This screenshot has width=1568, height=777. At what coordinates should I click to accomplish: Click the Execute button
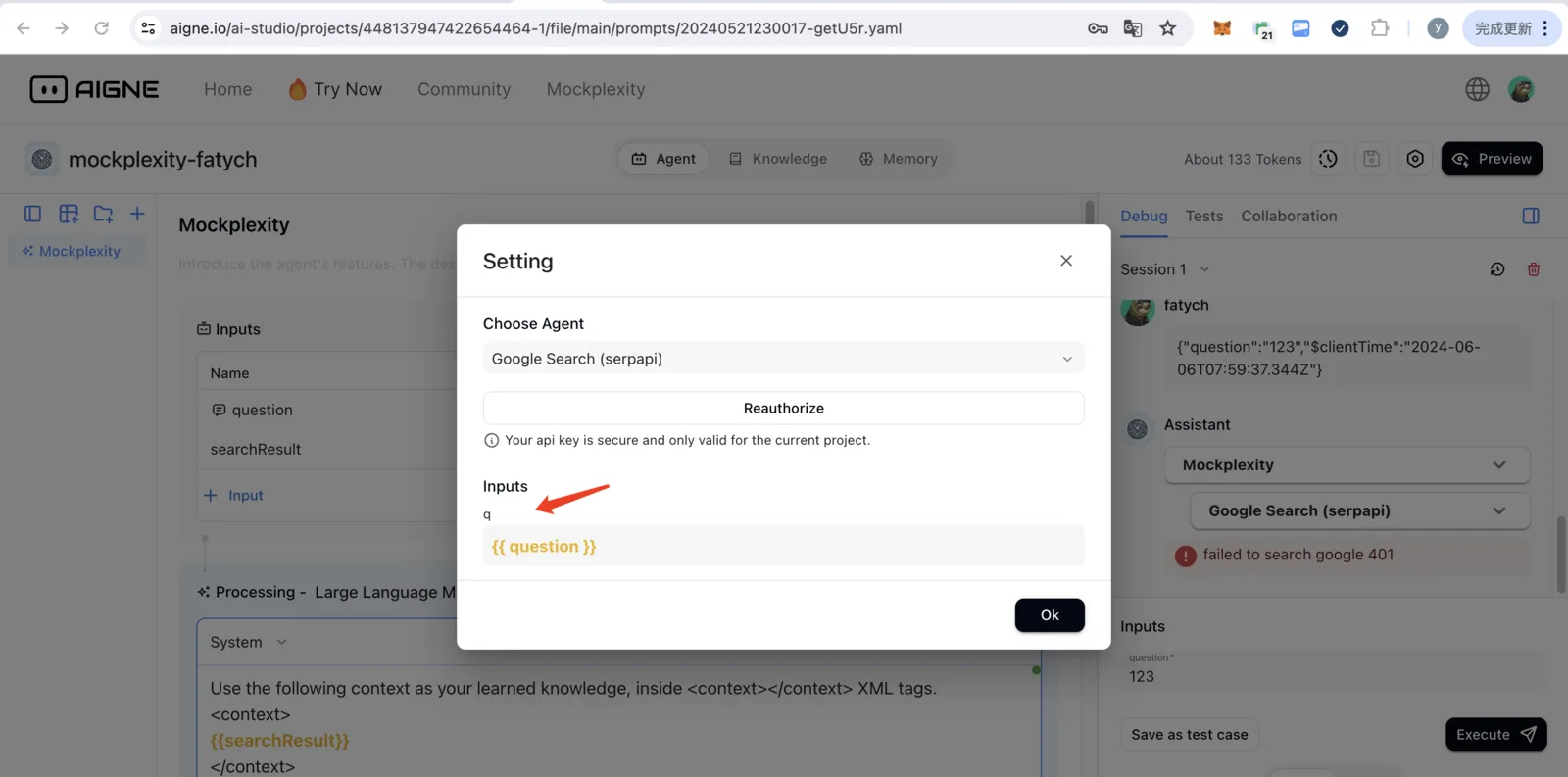1496,735
